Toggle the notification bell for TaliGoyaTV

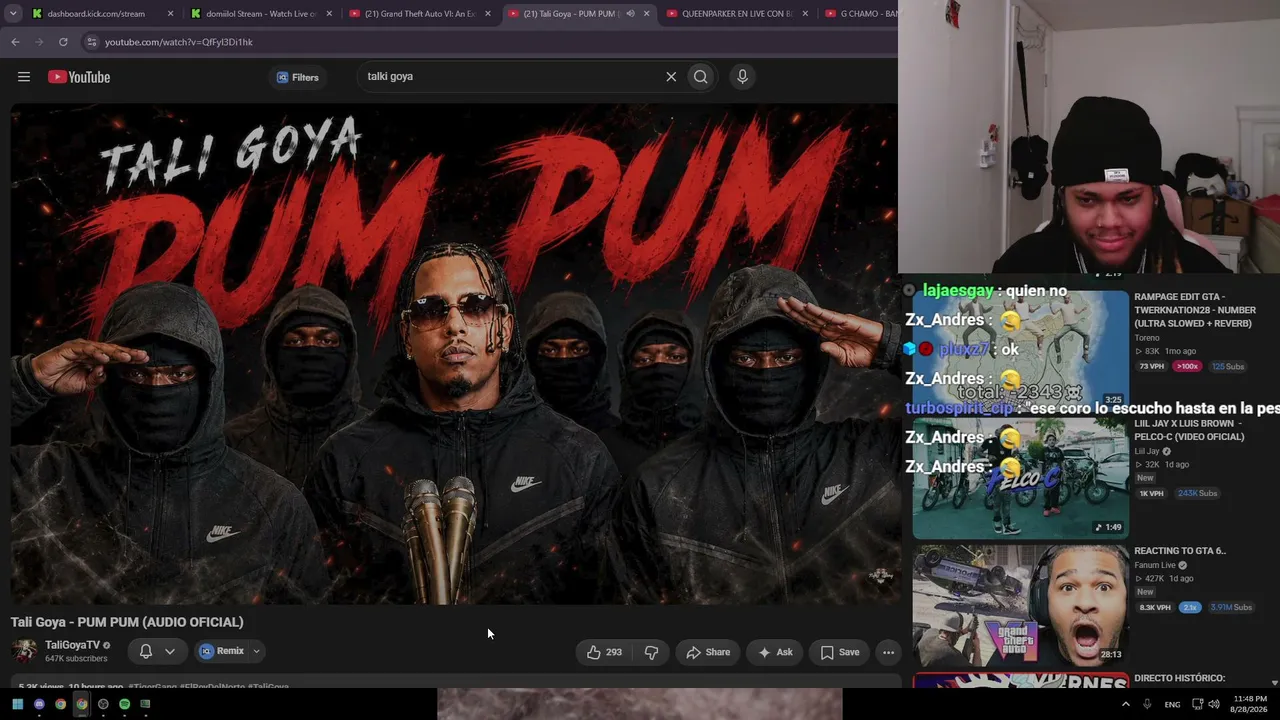click(145, 651)
